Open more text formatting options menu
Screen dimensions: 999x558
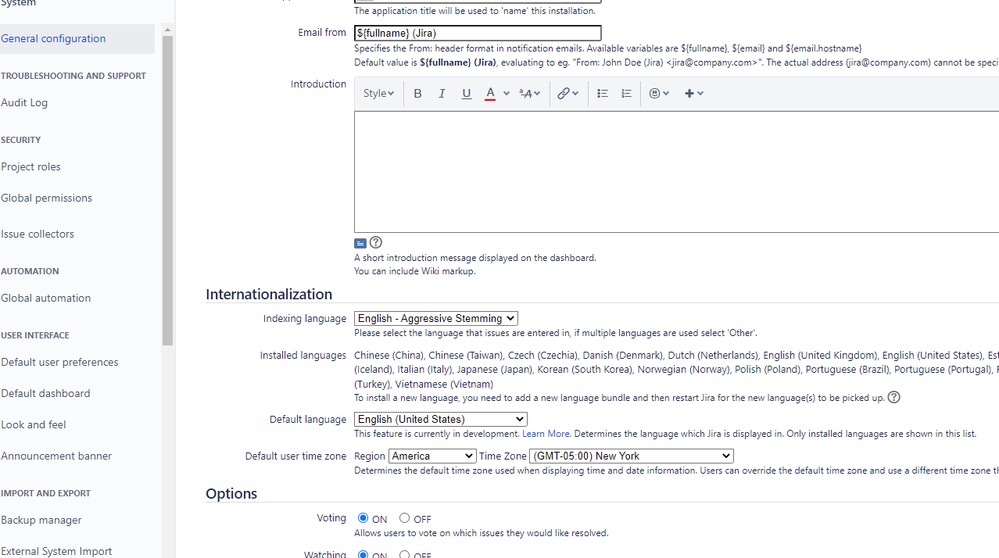(x=529, y=94)
